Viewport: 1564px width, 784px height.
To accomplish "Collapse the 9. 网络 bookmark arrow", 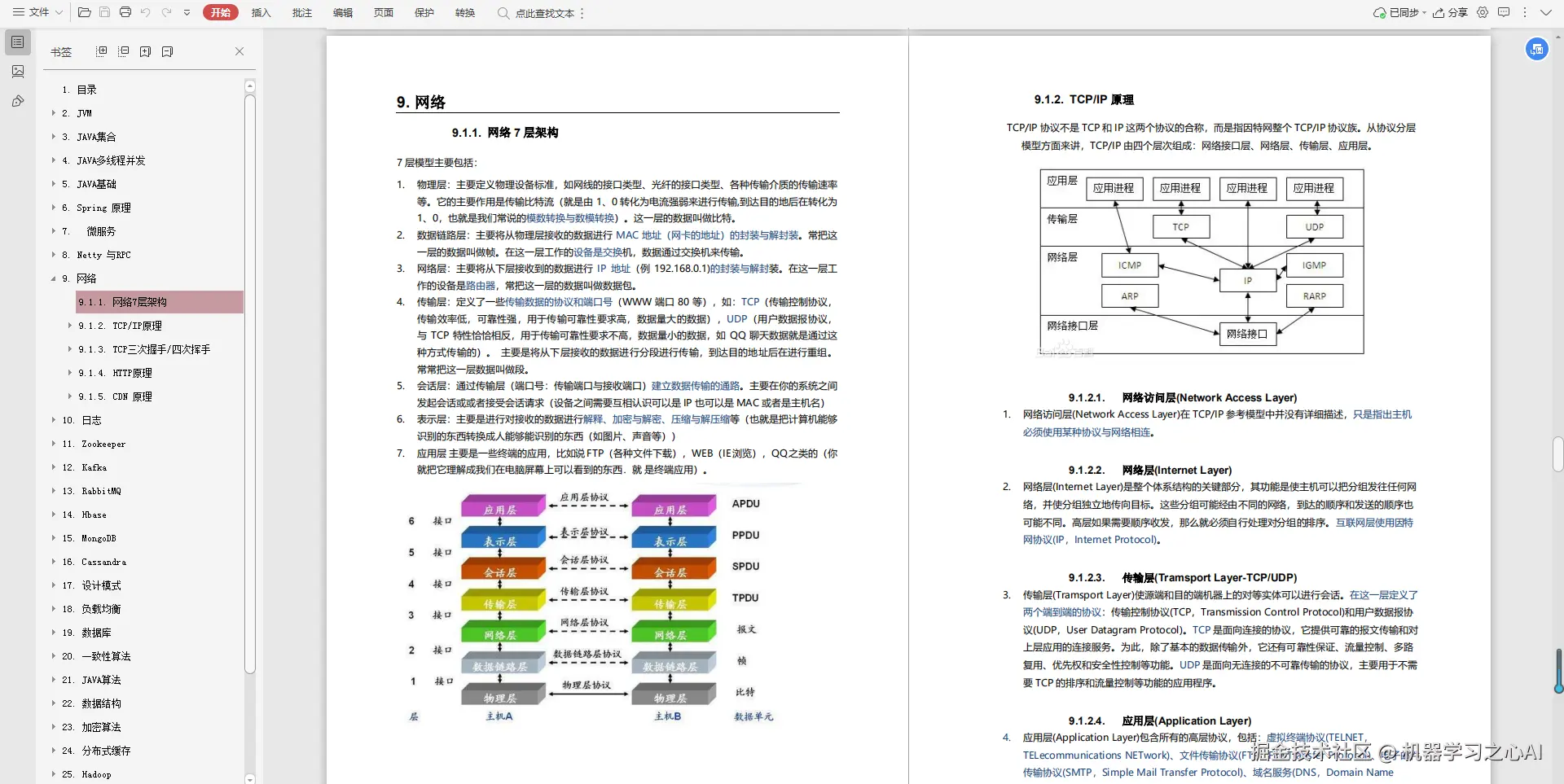I will 54,278.
